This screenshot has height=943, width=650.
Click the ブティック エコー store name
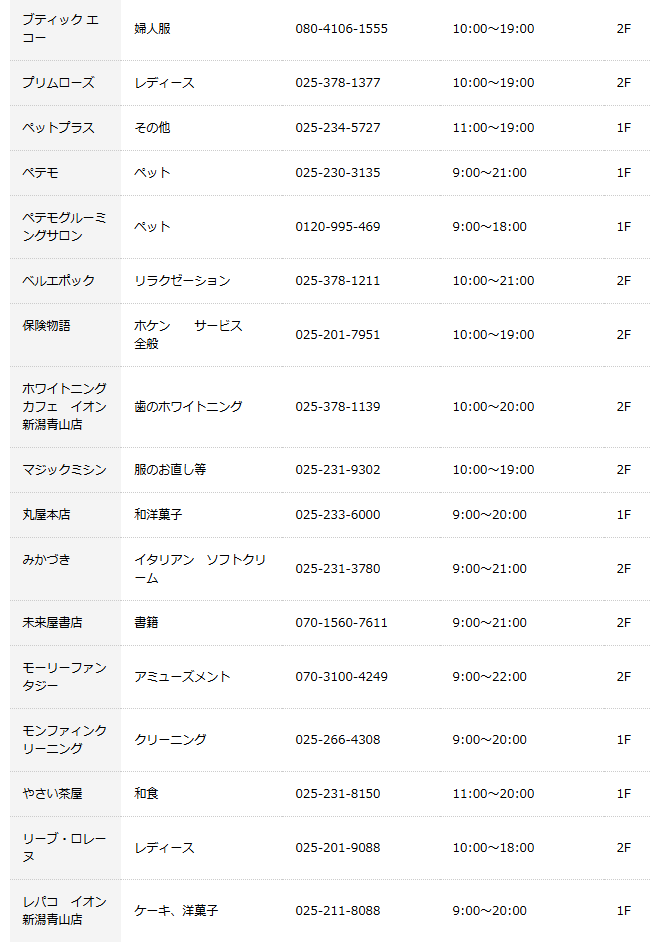click(x=60, y=28)
